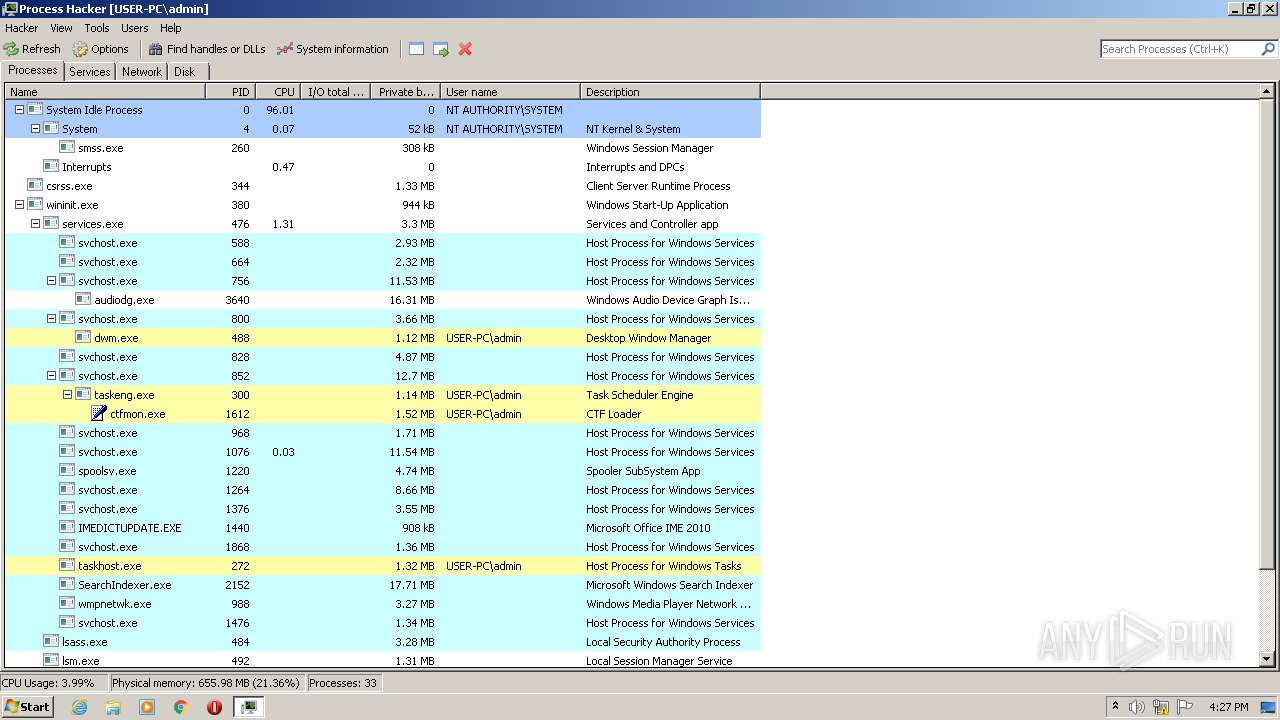Open the Options toolbar button

tap(100, 49)
